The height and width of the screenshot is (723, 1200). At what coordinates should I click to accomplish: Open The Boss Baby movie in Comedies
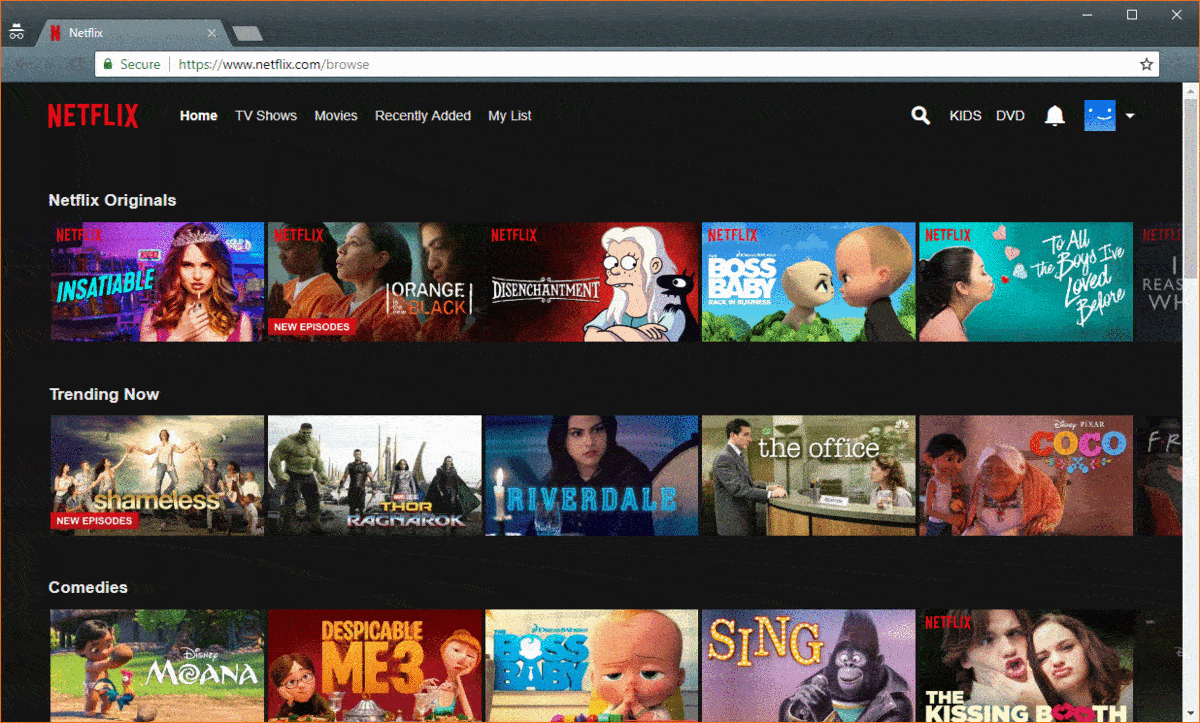(x=592, y=666)
